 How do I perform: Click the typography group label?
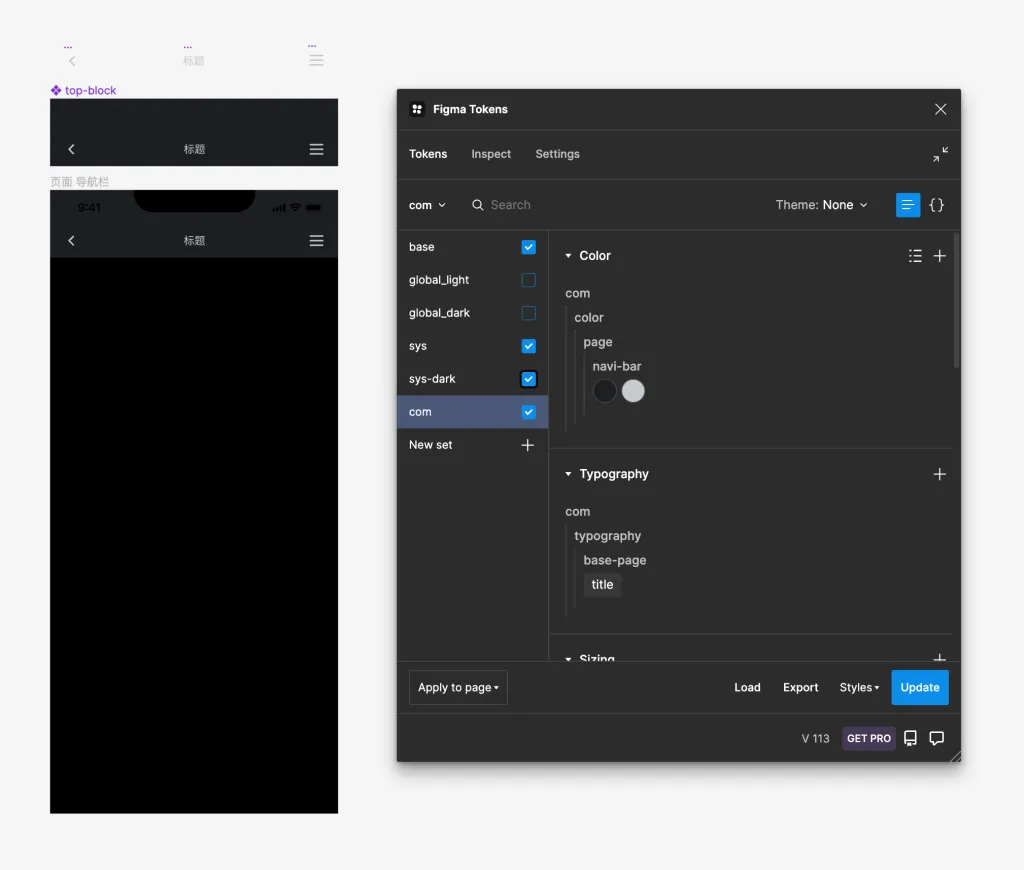607,536
